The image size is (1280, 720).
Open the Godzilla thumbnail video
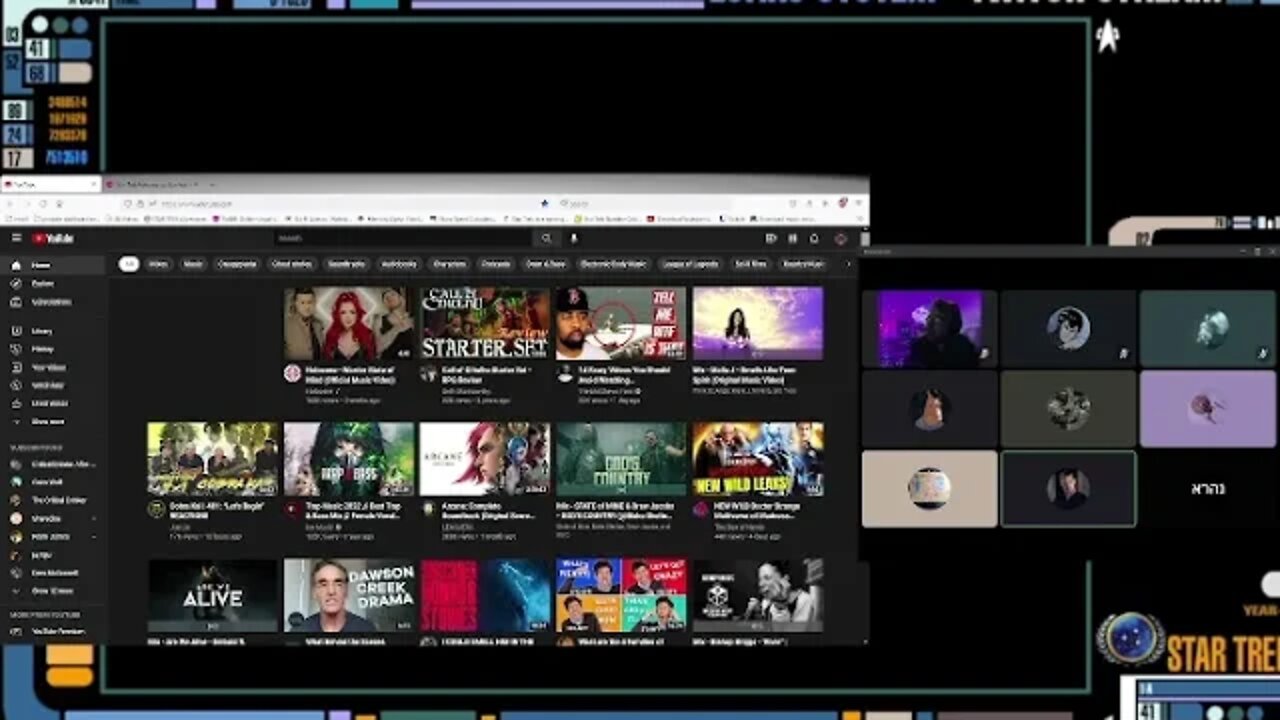pos(485,595)
